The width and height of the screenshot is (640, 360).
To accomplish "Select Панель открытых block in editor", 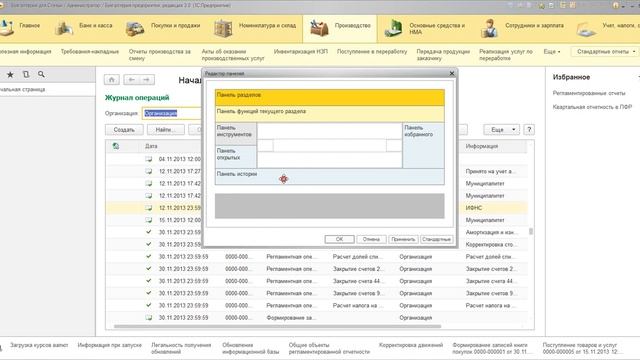I will point(236,157).
